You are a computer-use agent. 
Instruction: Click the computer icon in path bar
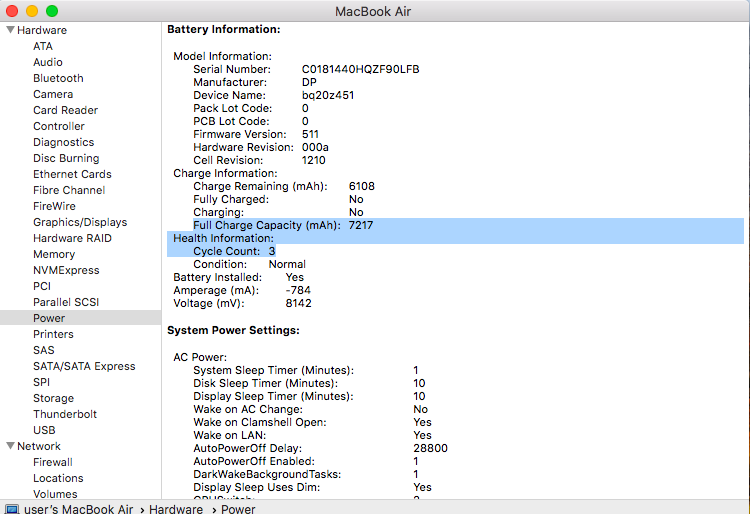11,509
